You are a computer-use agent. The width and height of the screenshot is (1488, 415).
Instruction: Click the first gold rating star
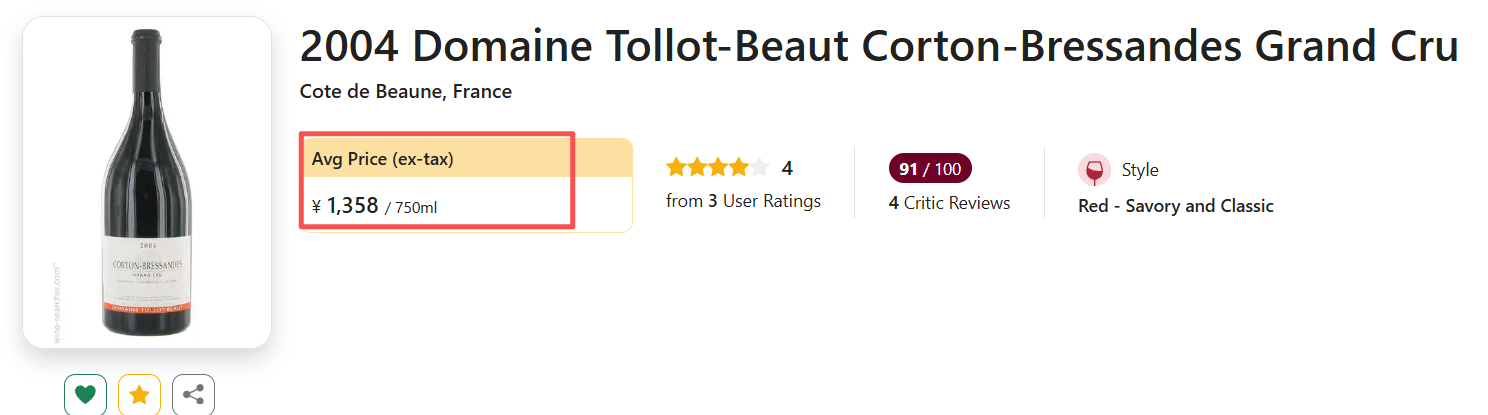(676, 168)
